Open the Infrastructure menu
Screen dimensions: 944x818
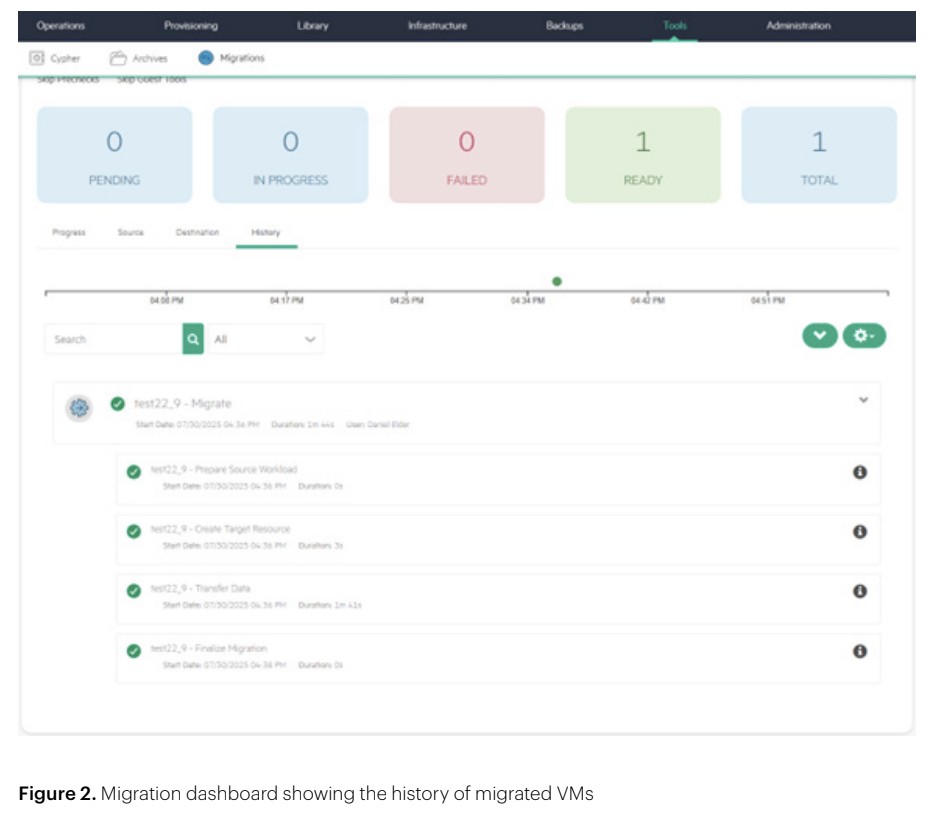click(437, 26)
